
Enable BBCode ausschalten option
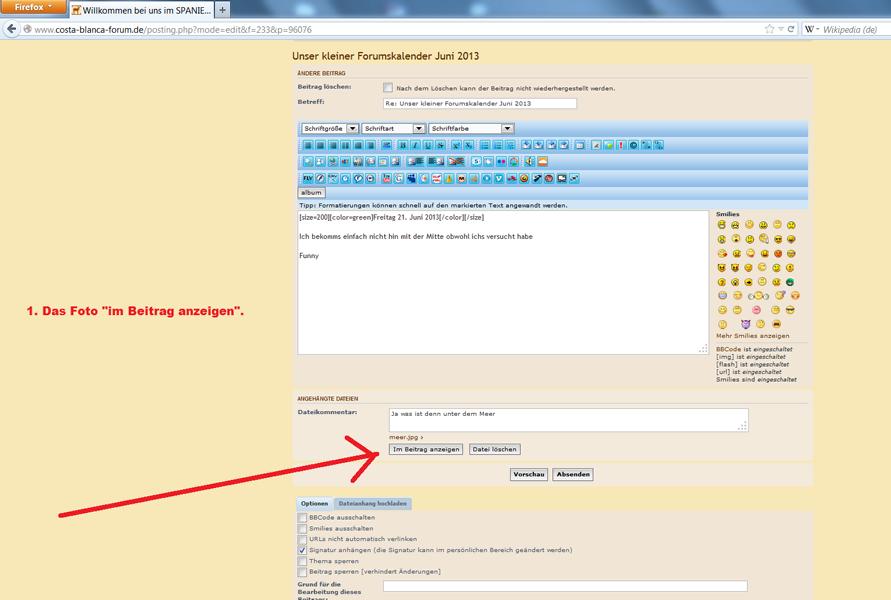tap(303, 517)
